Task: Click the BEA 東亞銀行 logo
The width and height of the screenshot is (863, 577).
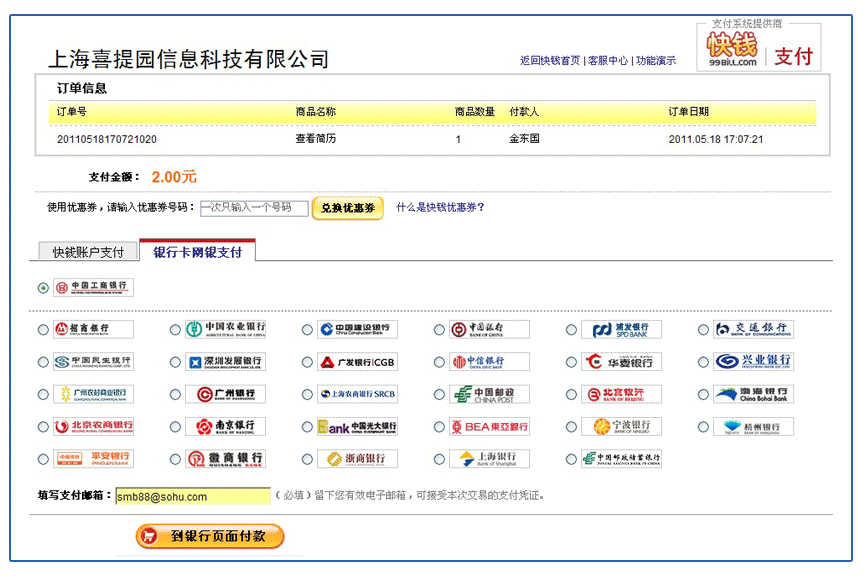Action: click(x=489, y=427)
